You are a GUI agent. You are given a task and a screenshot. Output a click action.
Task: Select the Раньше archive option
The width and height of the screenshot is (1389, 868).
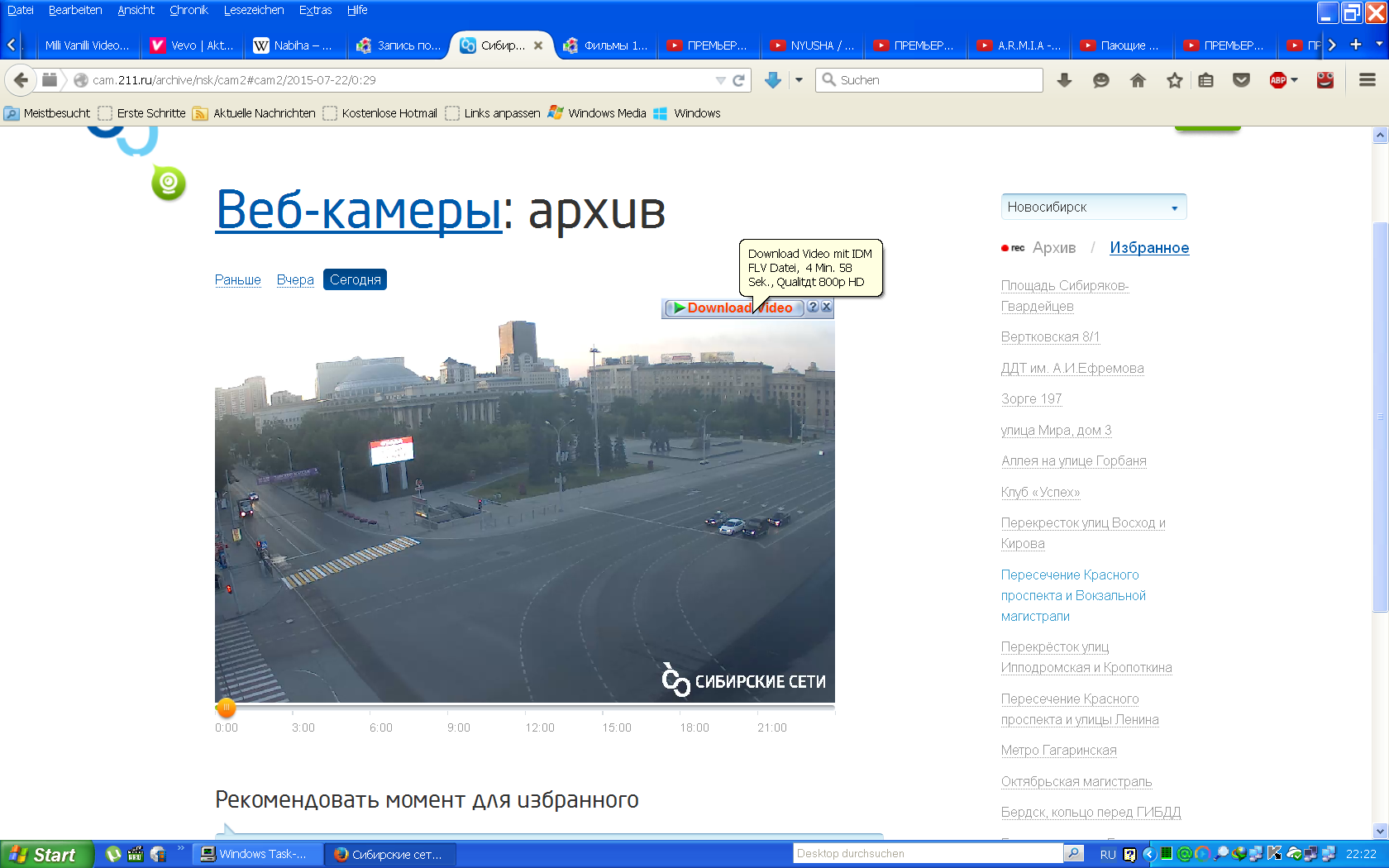pyautogui.click(x=238, y=279)
